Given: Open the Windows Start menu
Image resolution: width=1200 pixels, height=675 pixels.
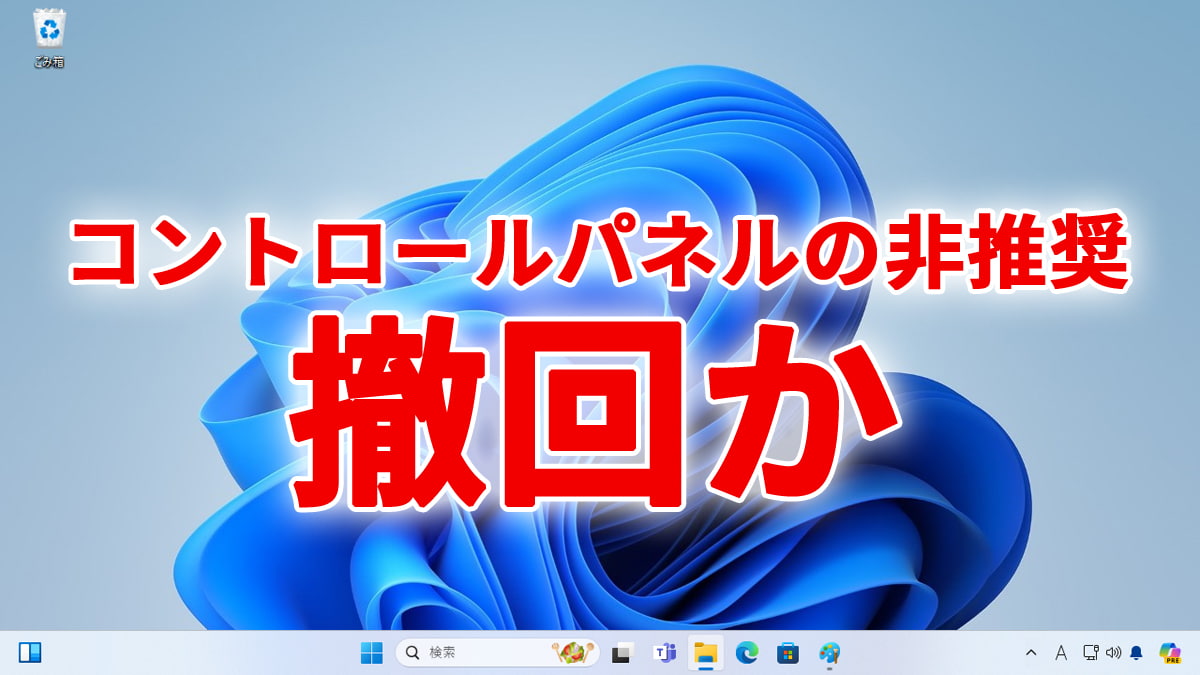Looking at the screenshot, I should click(x=371, y=653).
